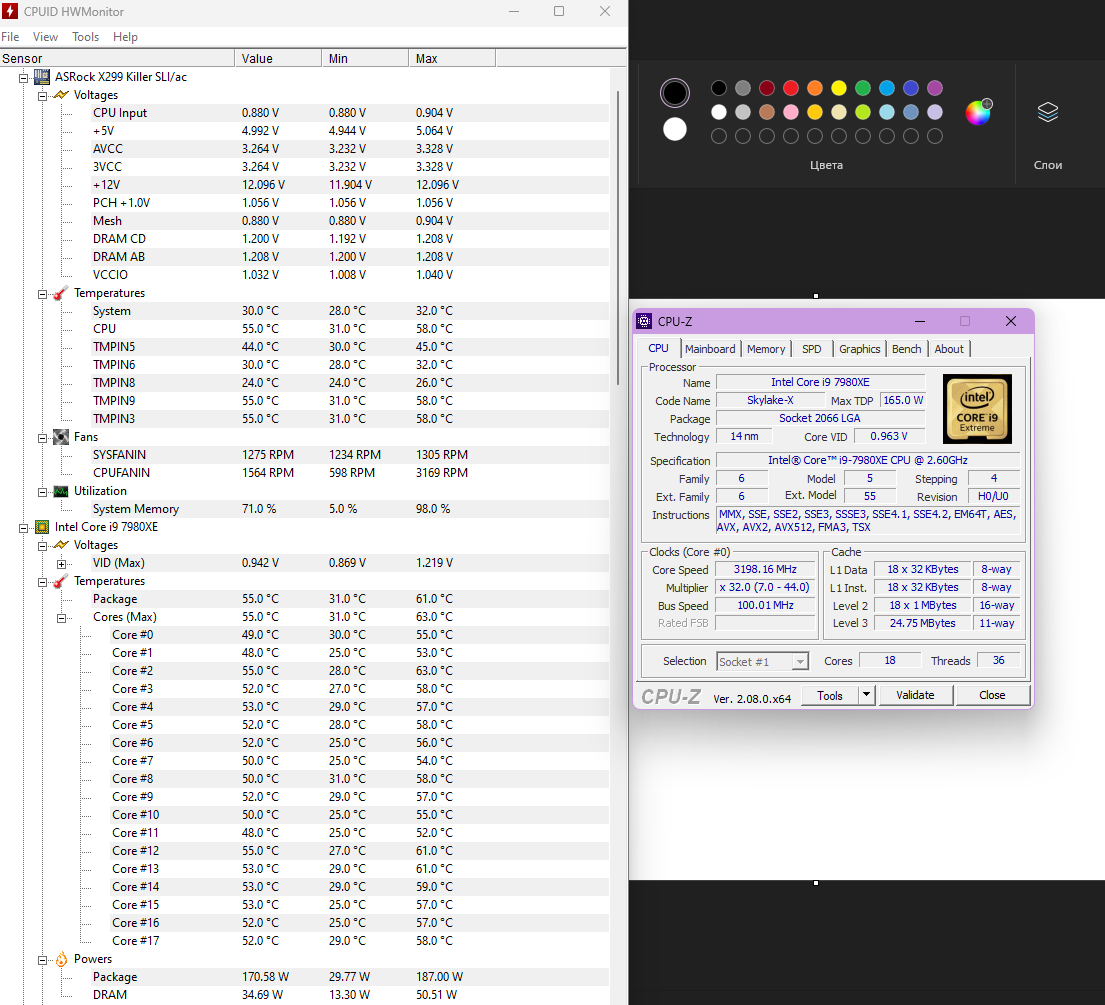Image resolution: width=1105 pixels, height=1005 pixels.
Task: Open the View menu in HWMonitor
Action: [x=45, y=37]
